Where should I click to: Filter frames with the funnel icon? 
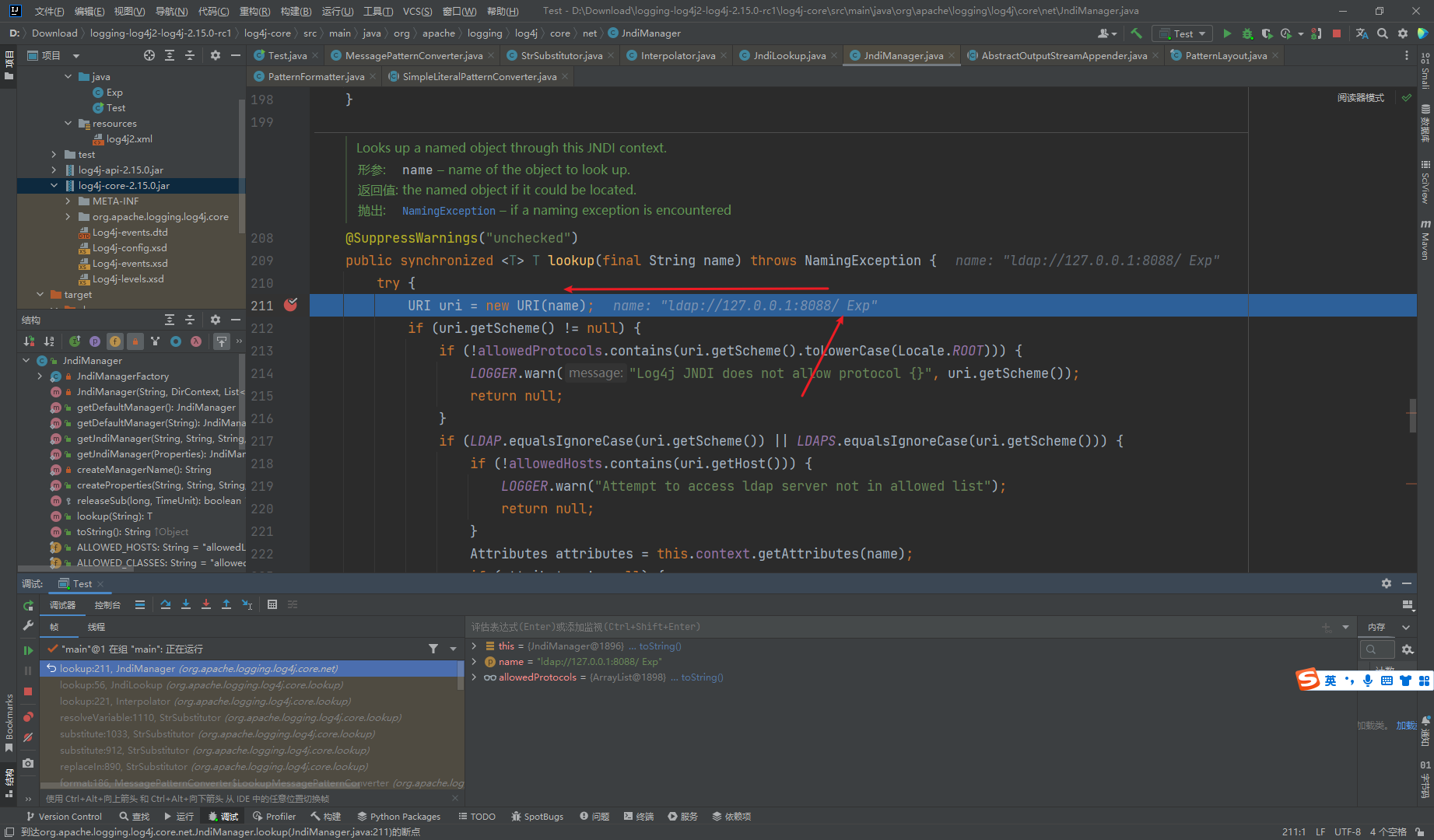point(433,649)
